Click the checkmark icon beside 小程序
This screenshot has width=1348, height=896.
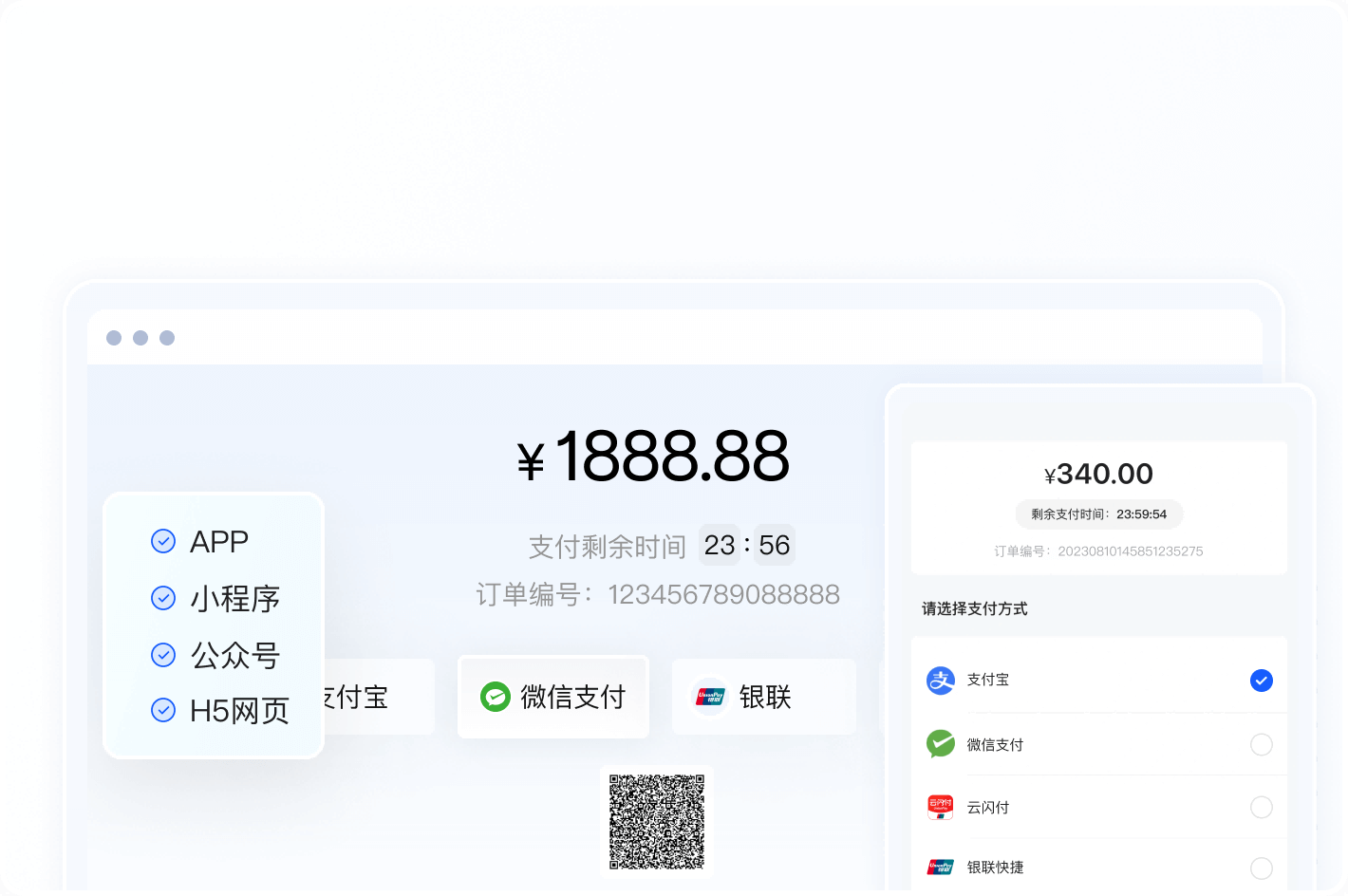click(x=163, y=598)
